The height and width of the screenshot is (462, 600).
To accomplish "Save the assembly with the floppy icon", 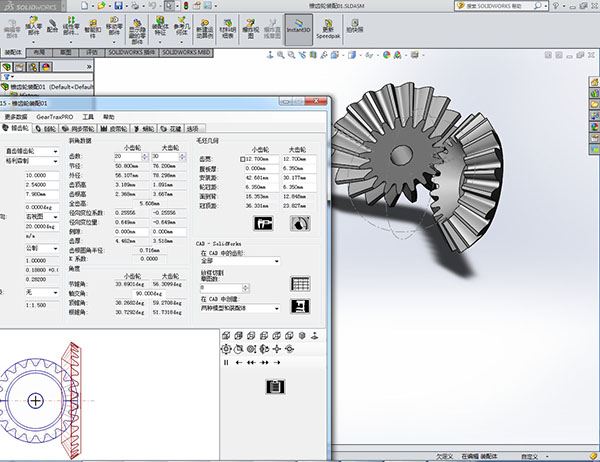I will (x=118, y=6).
